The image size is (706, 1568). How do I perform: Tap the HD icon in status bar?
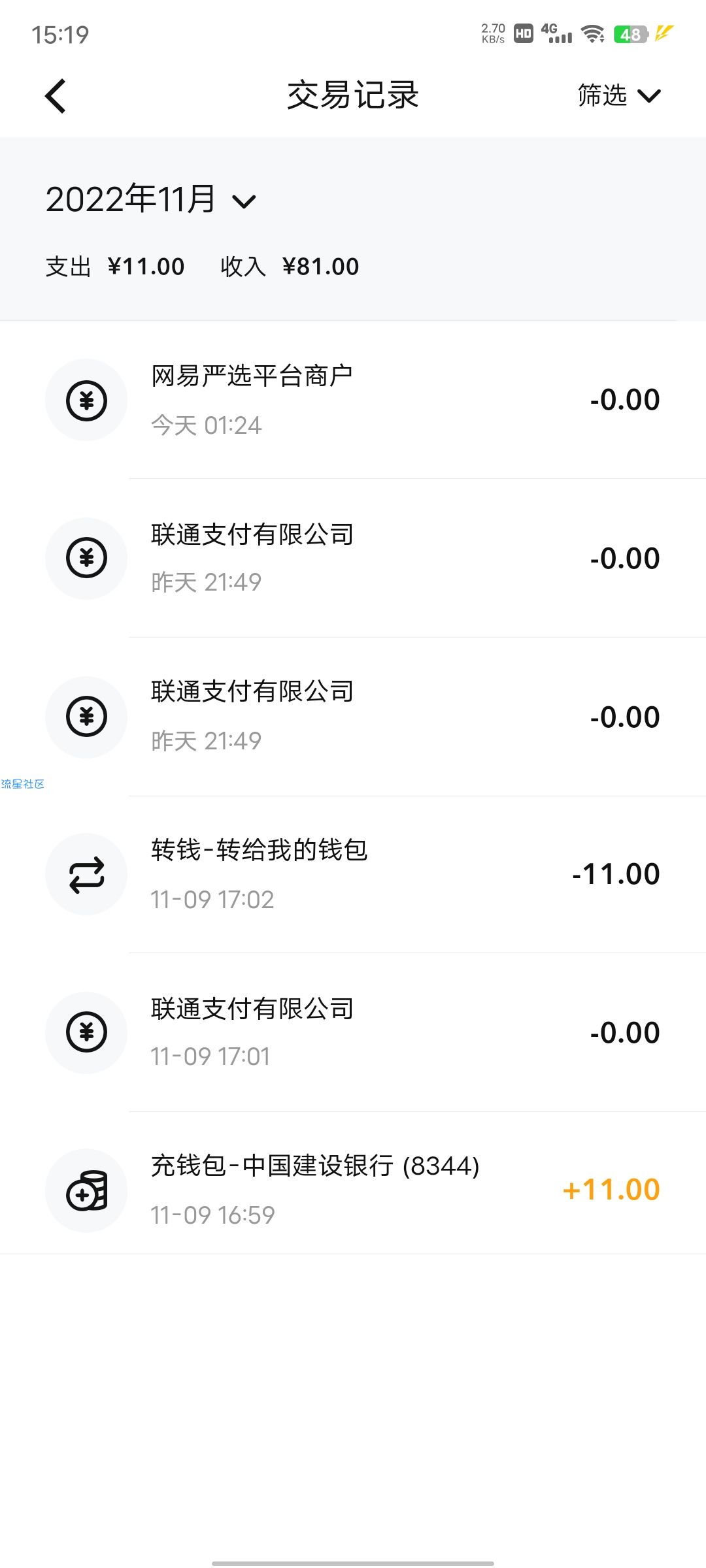[x=524, y=34]
